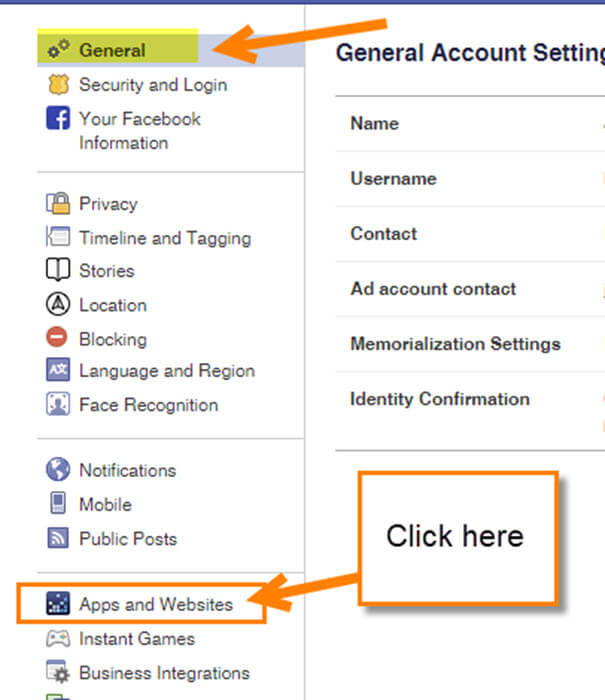Select Language and Region in sidebar
605x700 pixels.
click(x=167, y=371)
